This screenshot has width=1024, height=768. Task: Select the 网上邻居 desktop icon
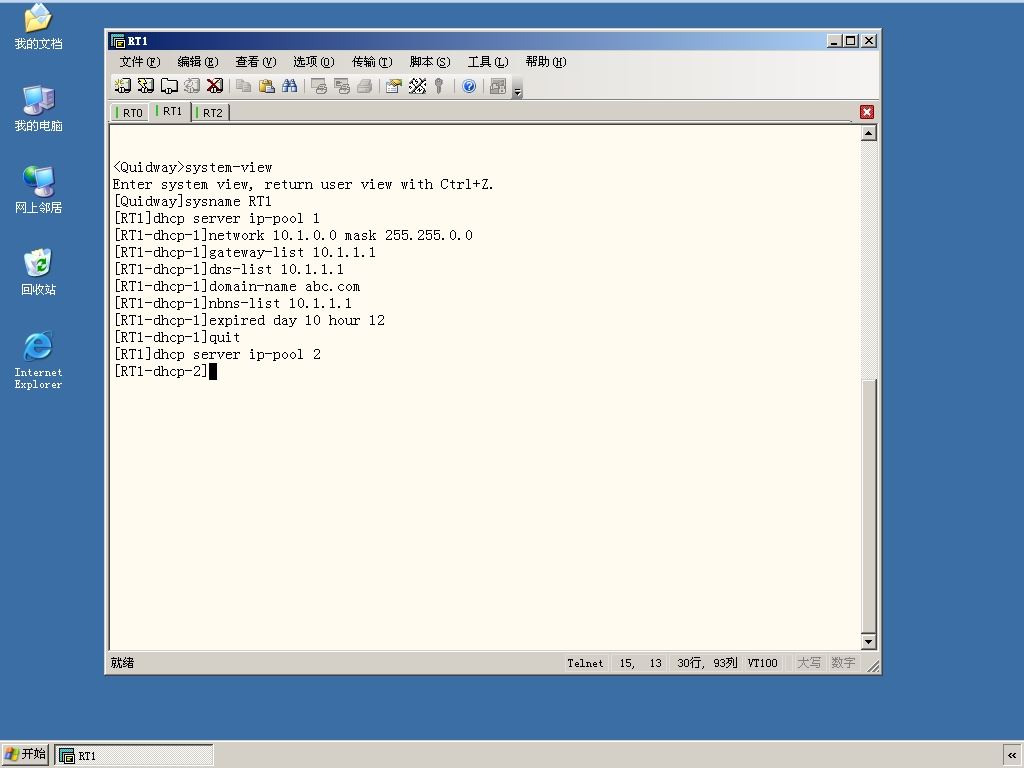pos(38,190)
